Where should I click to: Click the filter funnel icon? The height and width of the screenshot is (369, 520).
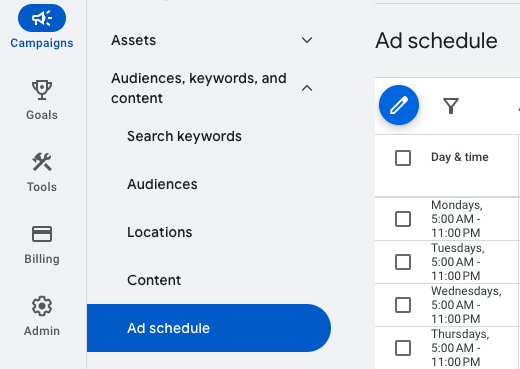click(451, 106)
